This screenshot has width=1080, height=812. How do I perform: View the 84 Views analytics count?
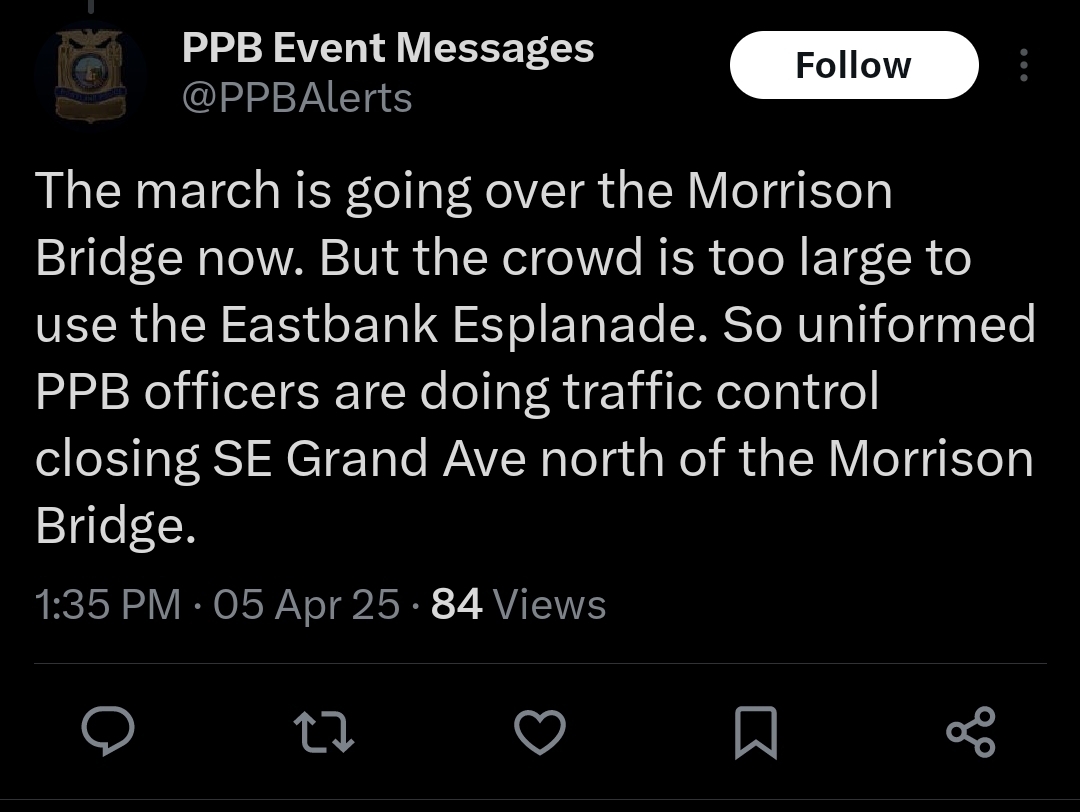[518, 605]
